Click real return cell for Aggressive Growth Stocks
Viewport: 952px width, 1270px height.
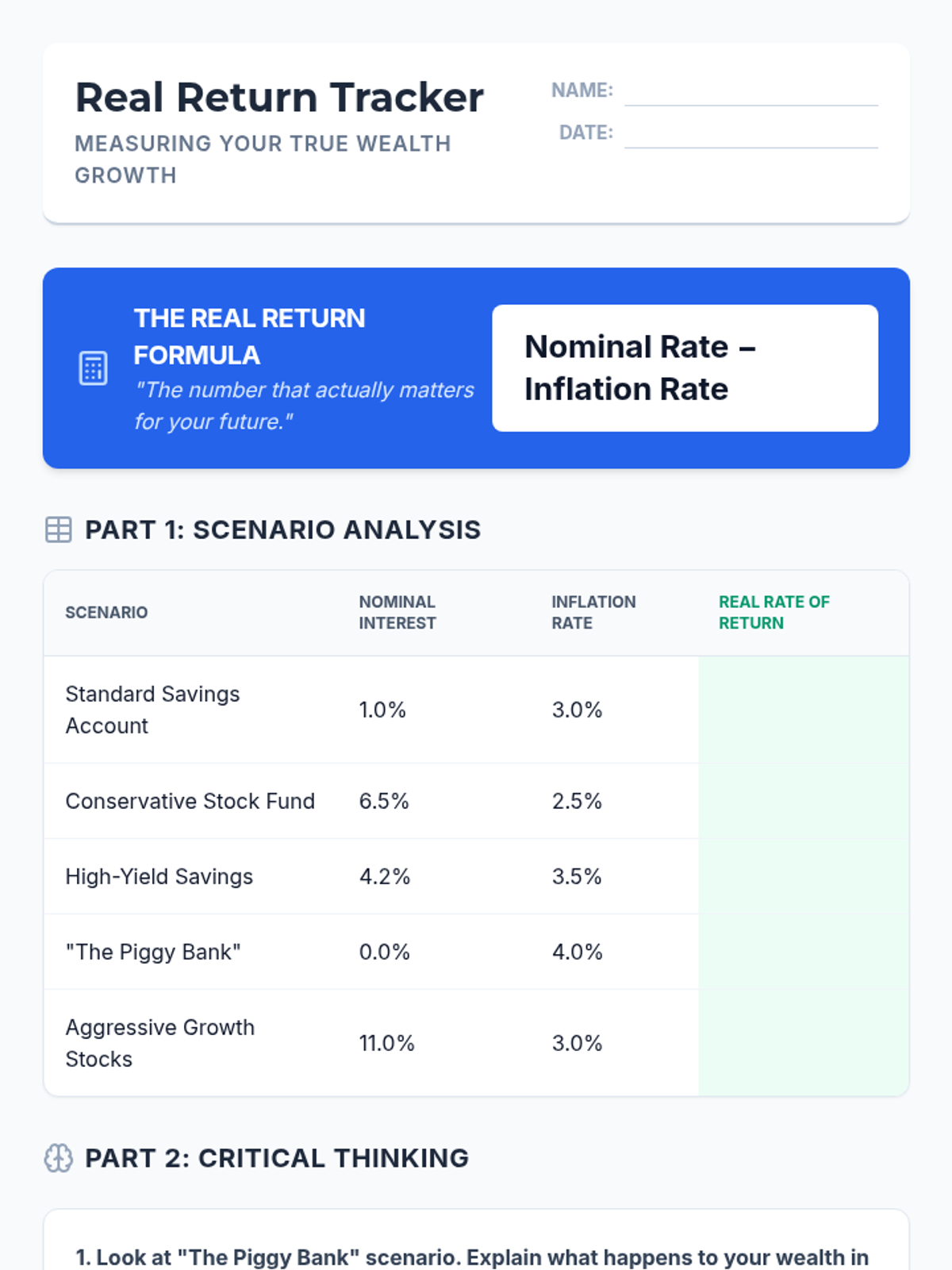pos(803,1043)
